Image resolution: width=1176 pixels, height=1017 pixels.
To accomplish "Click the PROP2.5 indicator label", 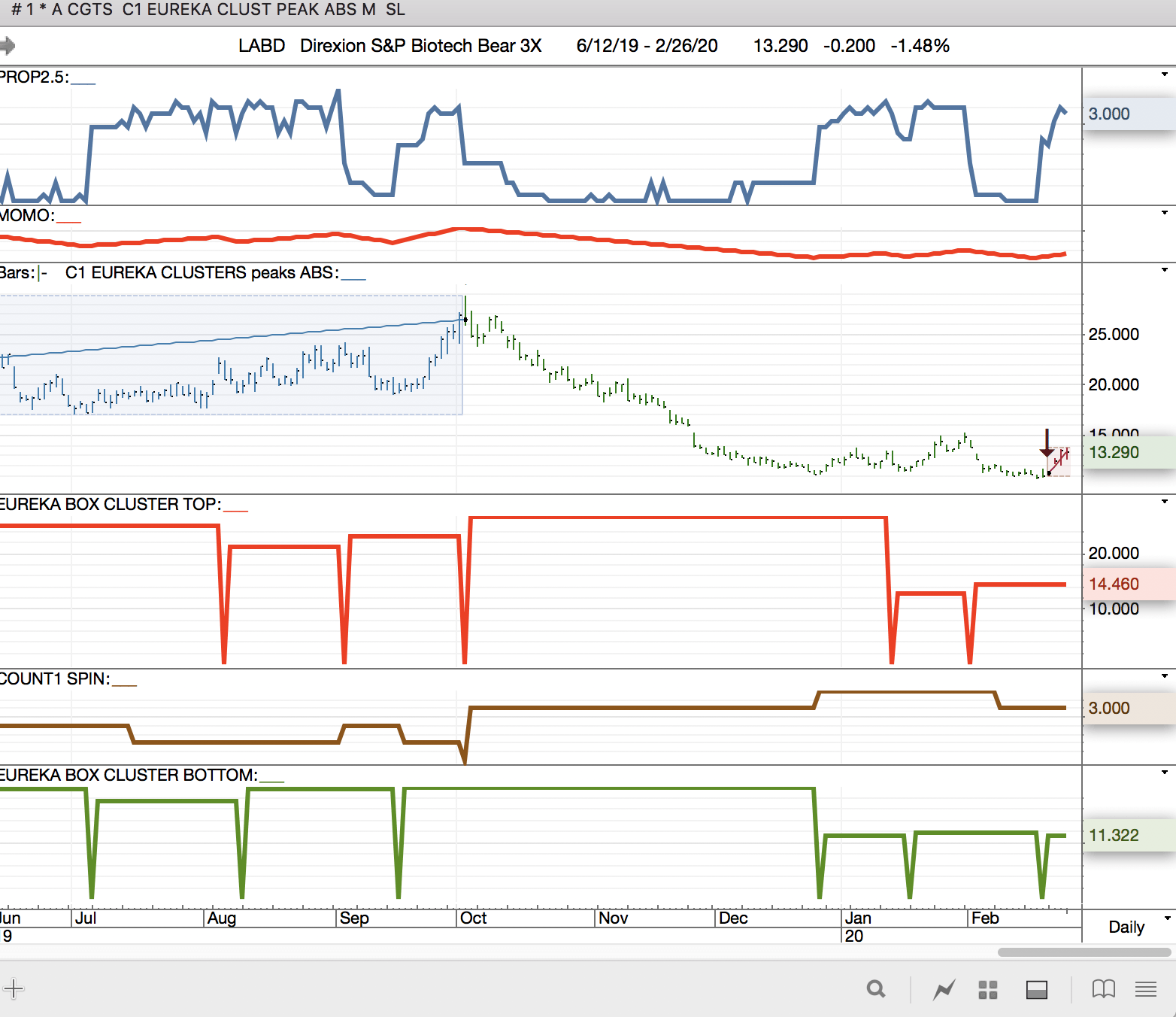I will click(x=35, y=77).
